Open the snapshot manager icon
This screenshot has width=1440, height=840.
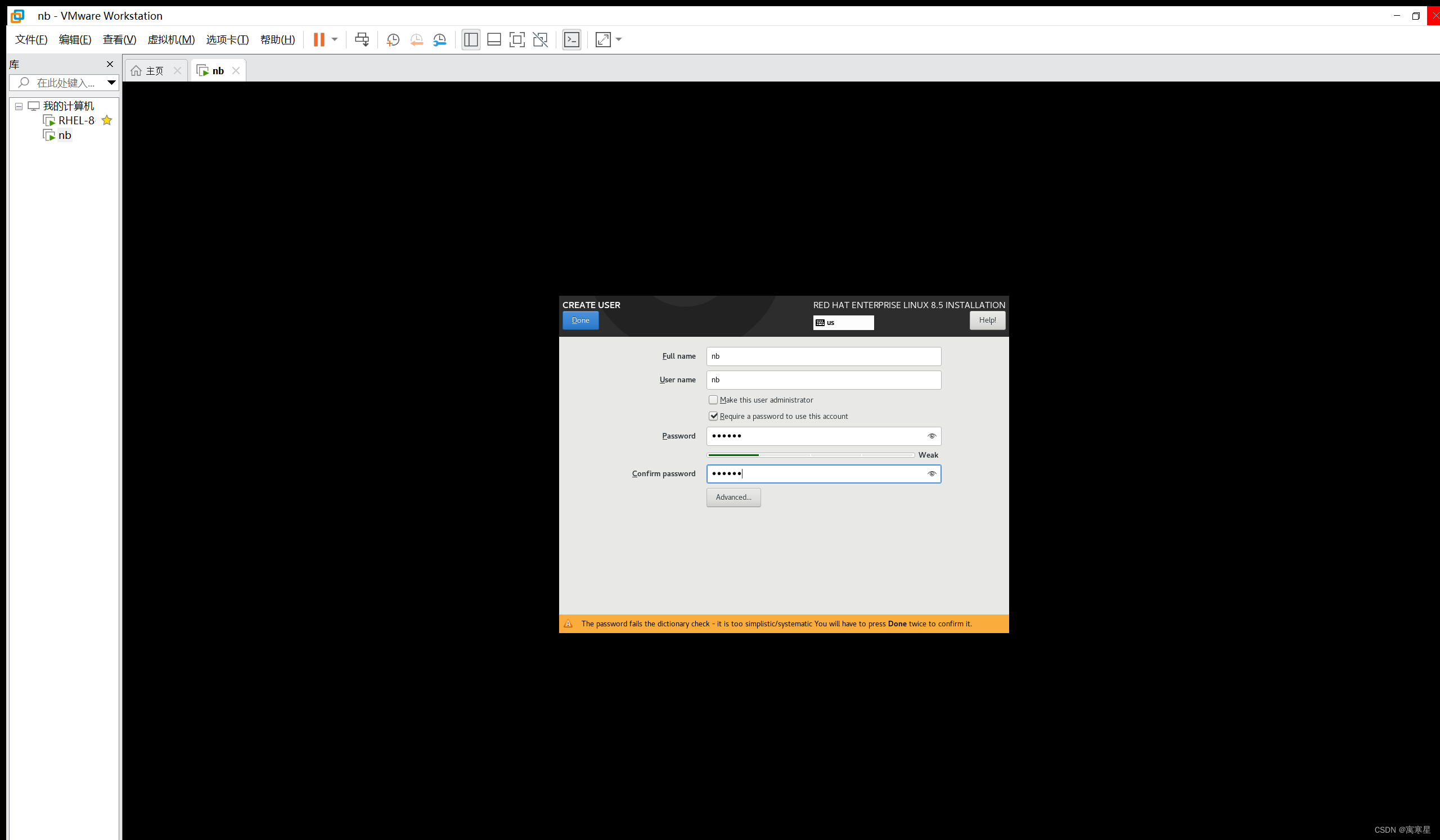439,39
